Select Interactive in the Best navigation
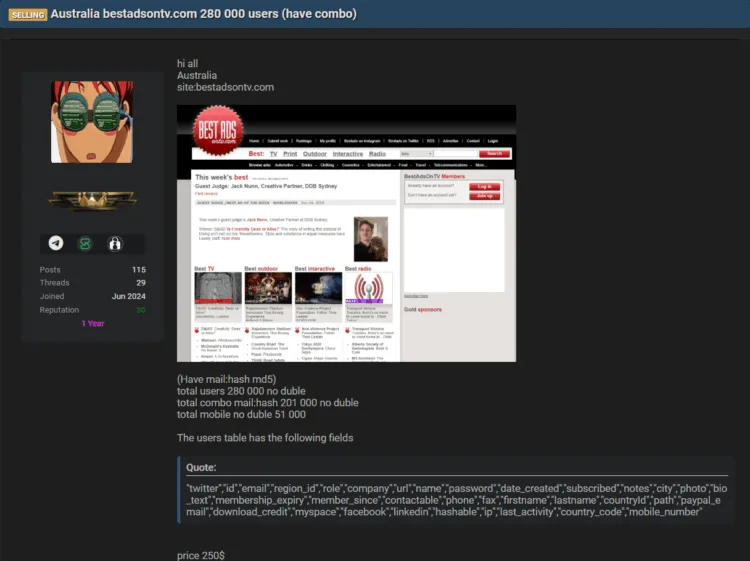This screenshot has height=561, width=750. (348, 154)
